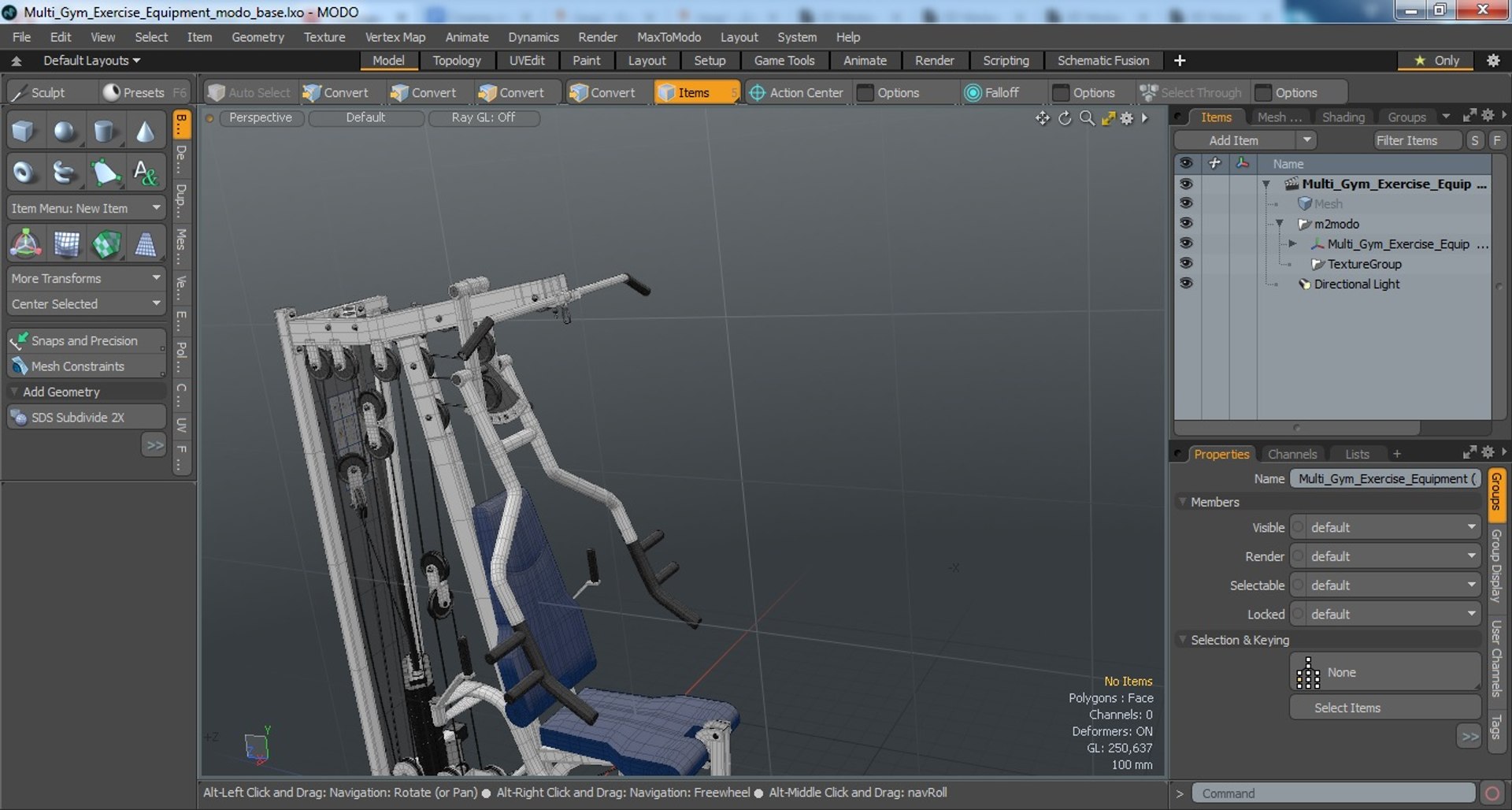Select the Pen tool icon

pyautogui.click(x=105, y=172)
